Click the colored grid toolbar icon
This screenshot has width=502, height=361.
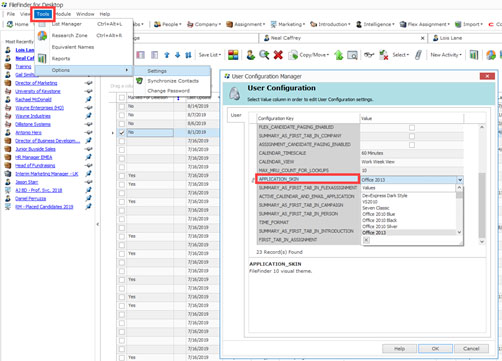pyautogui.click(x=233, y=55)
